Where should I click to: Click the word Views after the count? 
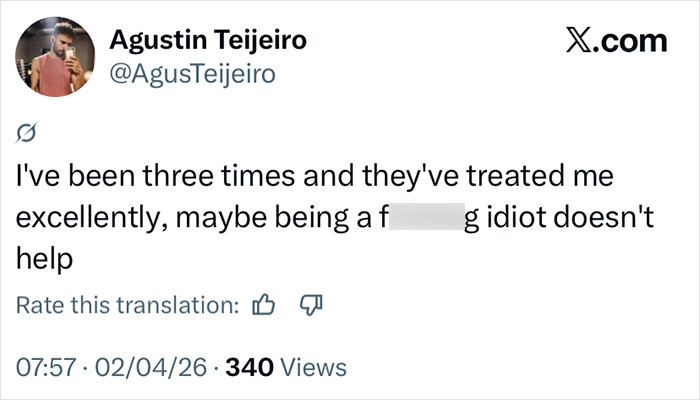coord(312,367)
